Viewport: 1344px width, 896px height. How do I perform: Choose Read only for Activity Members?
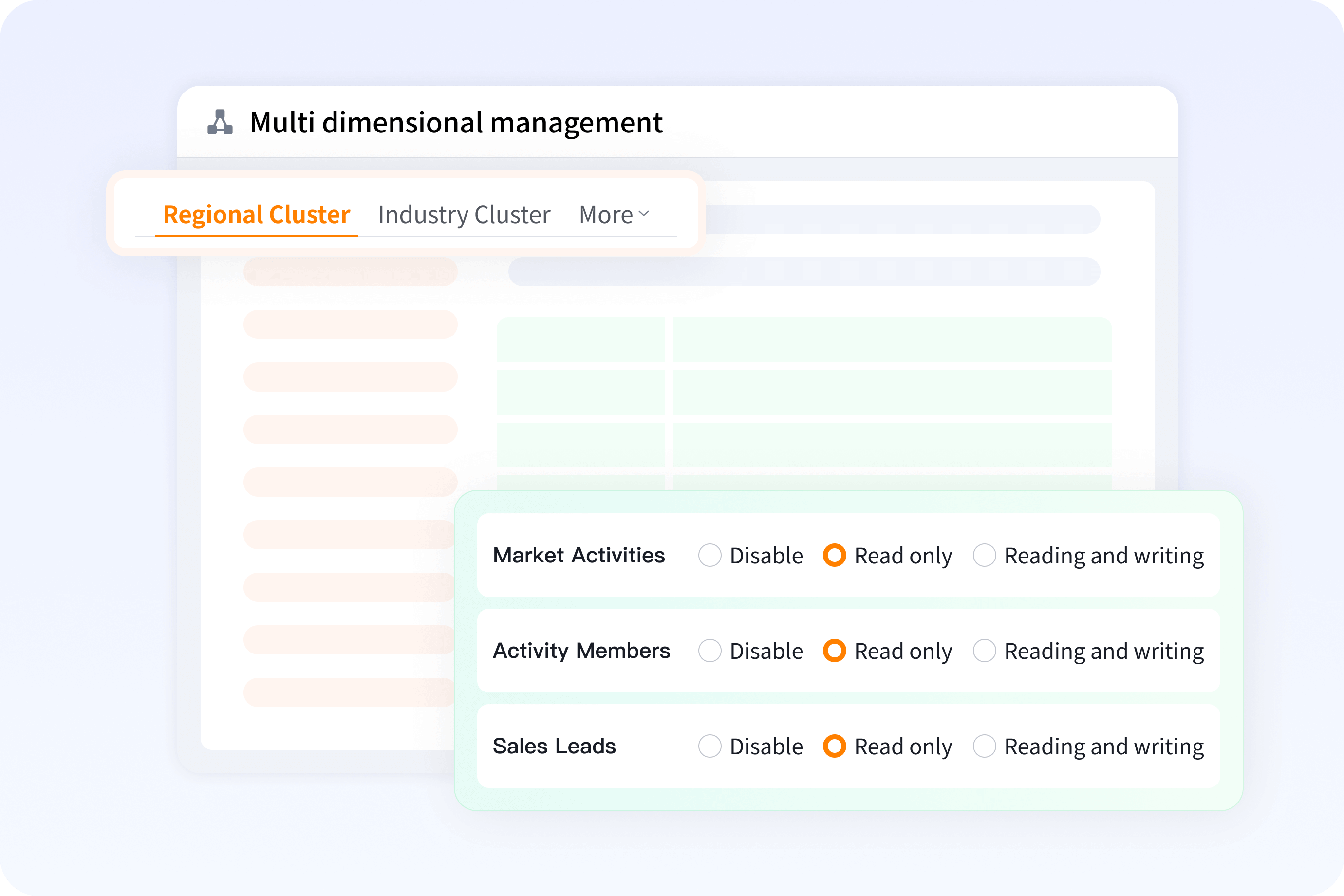click(x=834, y=651)
